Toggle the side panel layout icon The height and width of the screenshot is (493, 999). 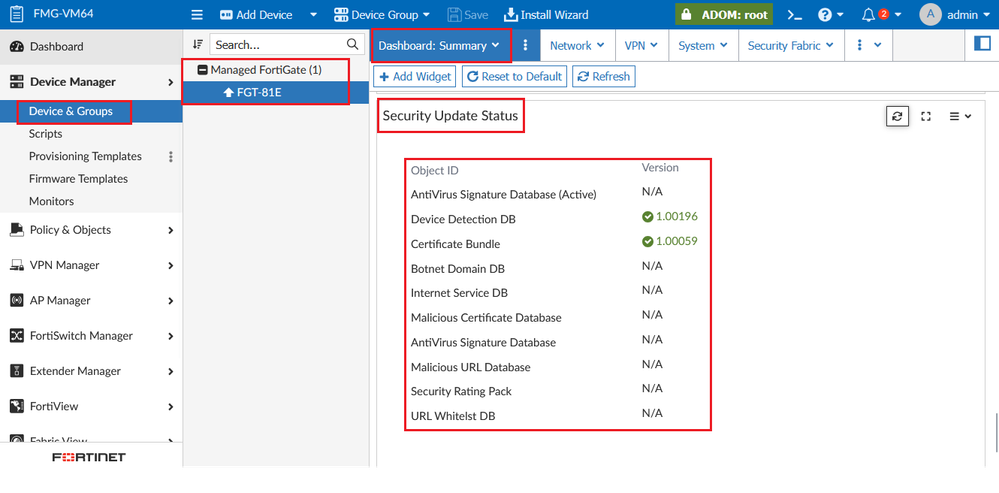[981, 44]
